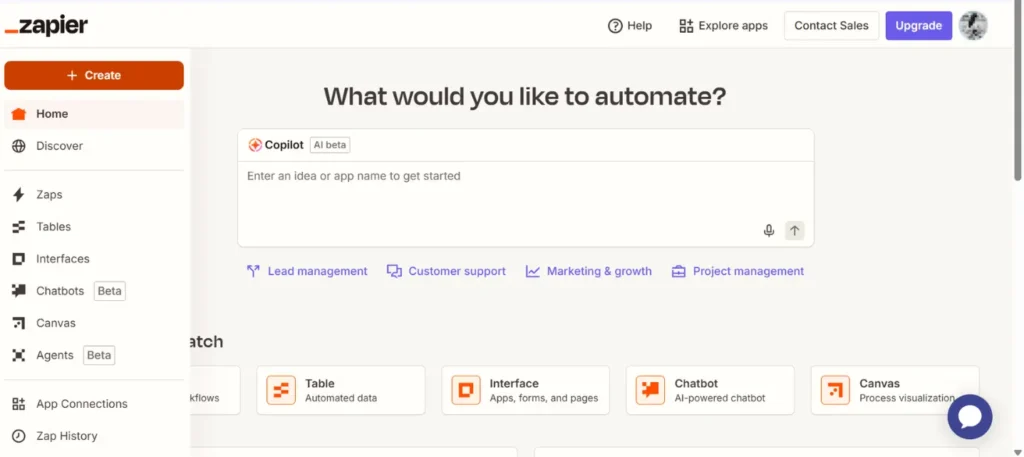Open Tables in the sidebar
The image size is (1024, 457).
[53, 227]
